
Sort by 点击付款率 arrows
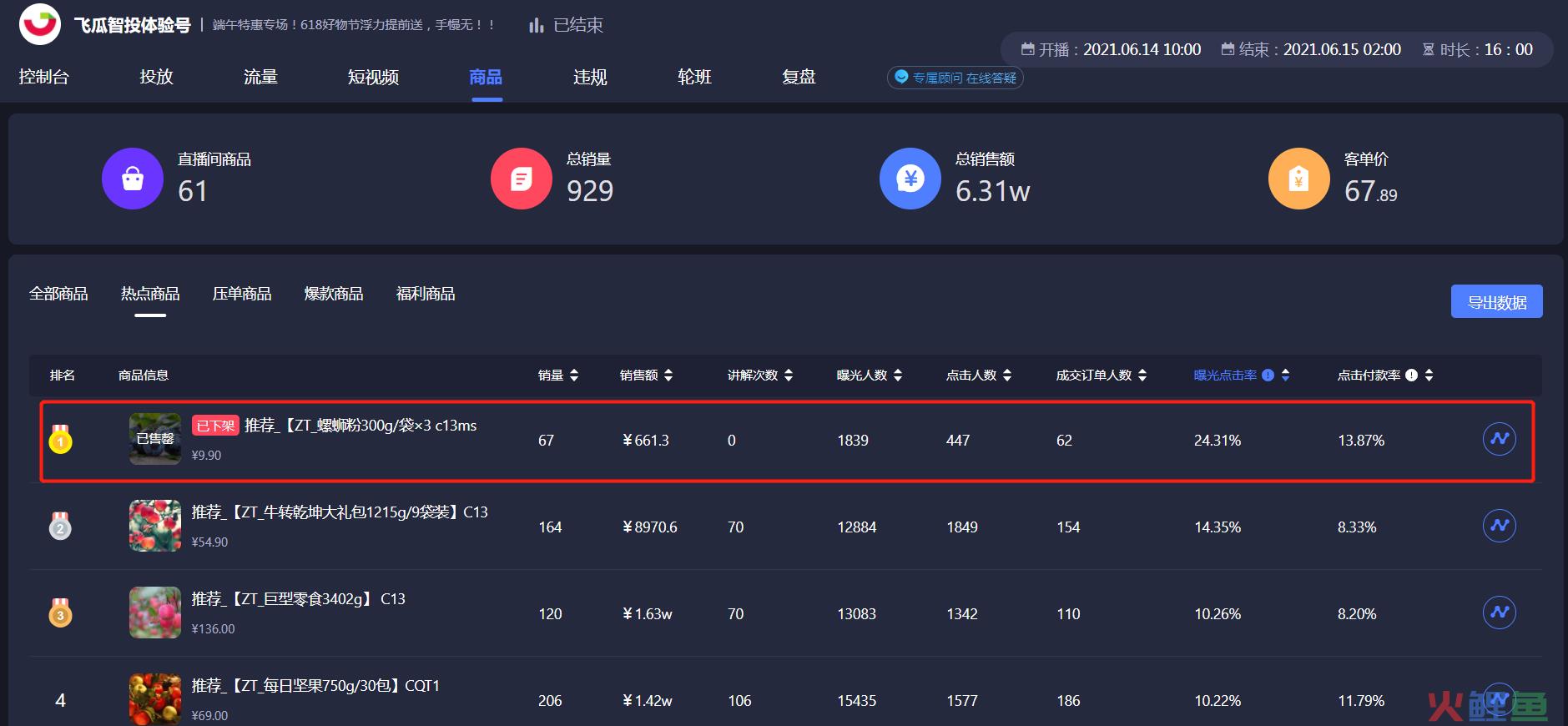[x=1429, y=376]
